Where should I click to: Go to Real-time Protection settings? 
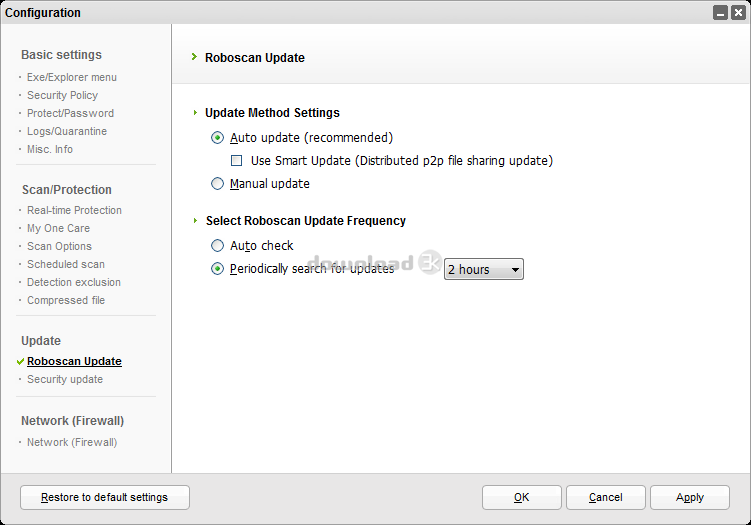(x=74, y=210)
